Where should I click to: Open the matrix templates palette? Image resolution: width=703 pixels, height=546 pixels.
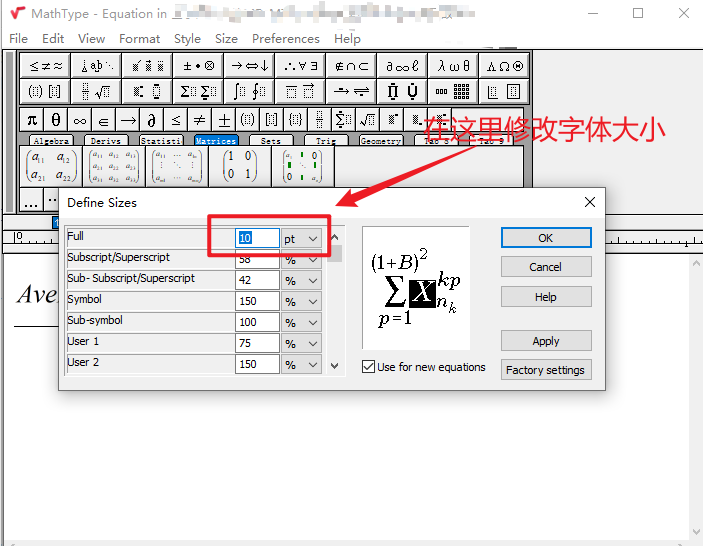[x=453, y=91]
